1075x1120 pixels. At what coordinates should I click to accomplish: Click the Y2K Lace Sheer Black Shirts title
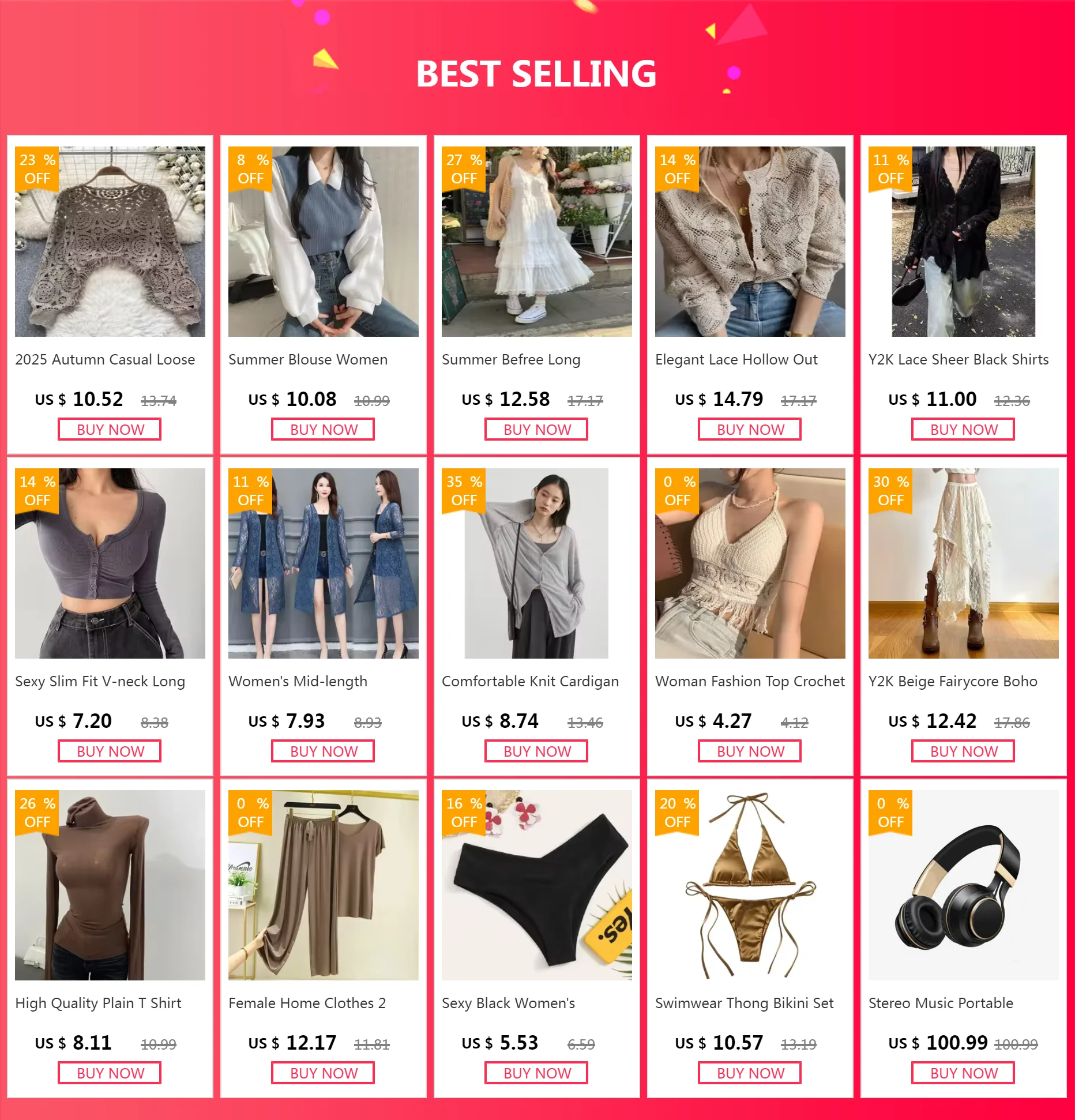[x=959, y=359]
